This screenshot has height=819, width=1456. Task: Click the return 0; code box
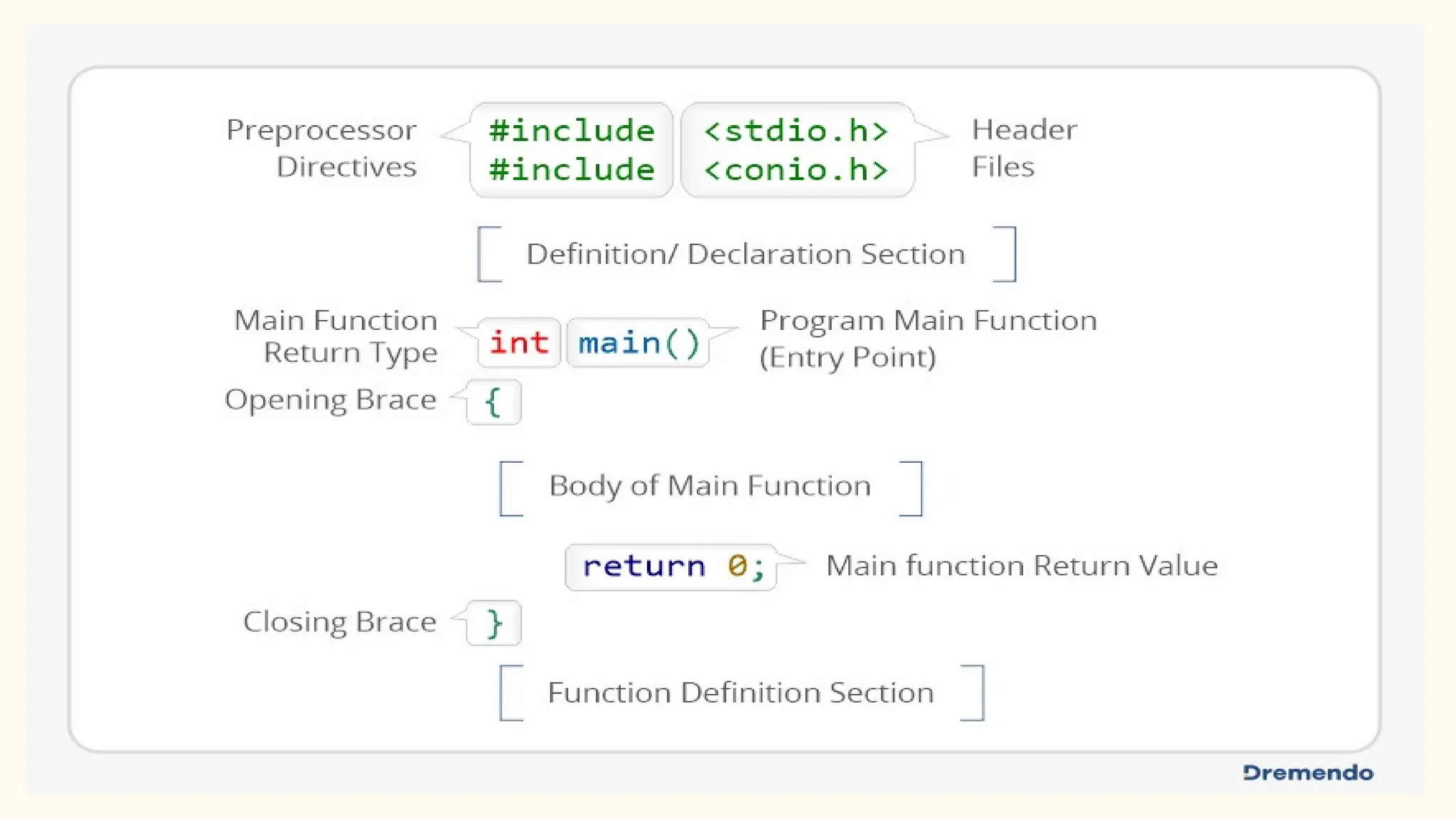coord(671,567)
